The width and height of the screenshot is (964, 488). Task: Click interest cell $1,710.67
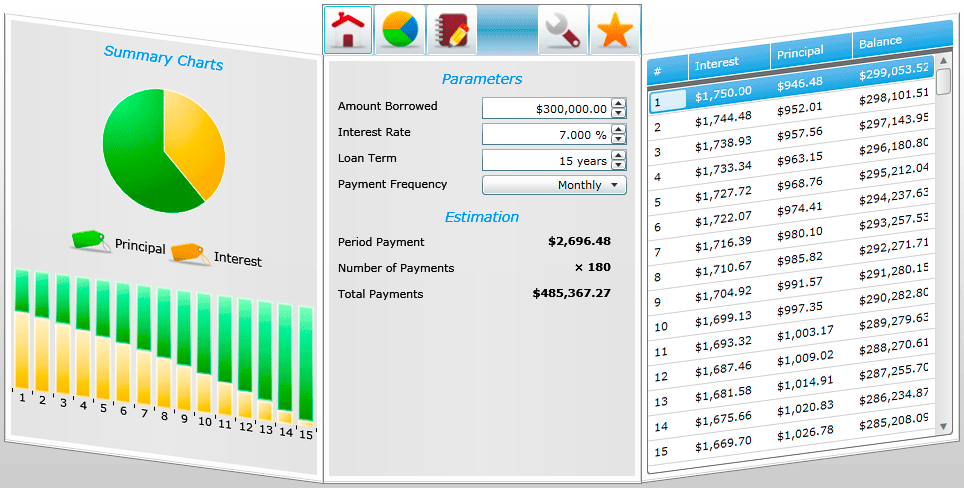coord(724,269)
